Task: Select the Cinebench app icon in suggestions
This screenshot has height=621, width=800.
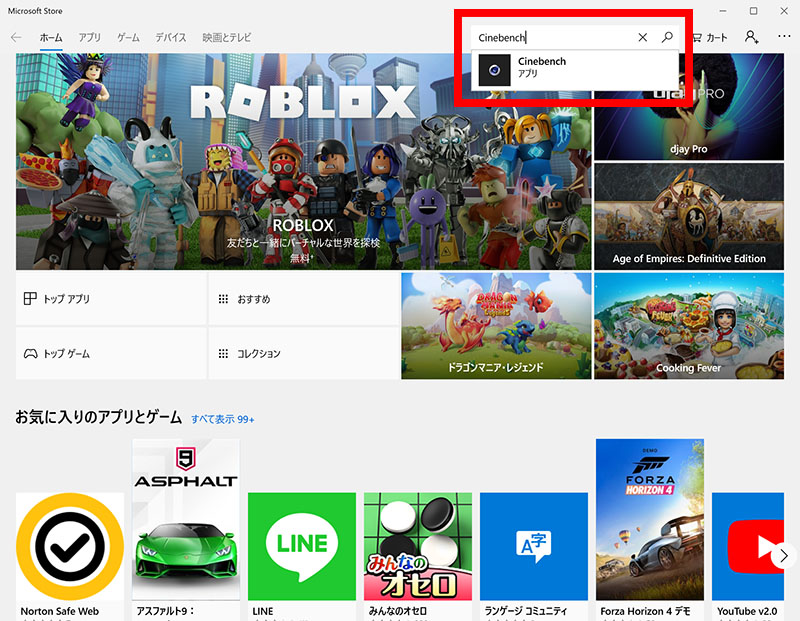Action: click(x=494, y=70)
